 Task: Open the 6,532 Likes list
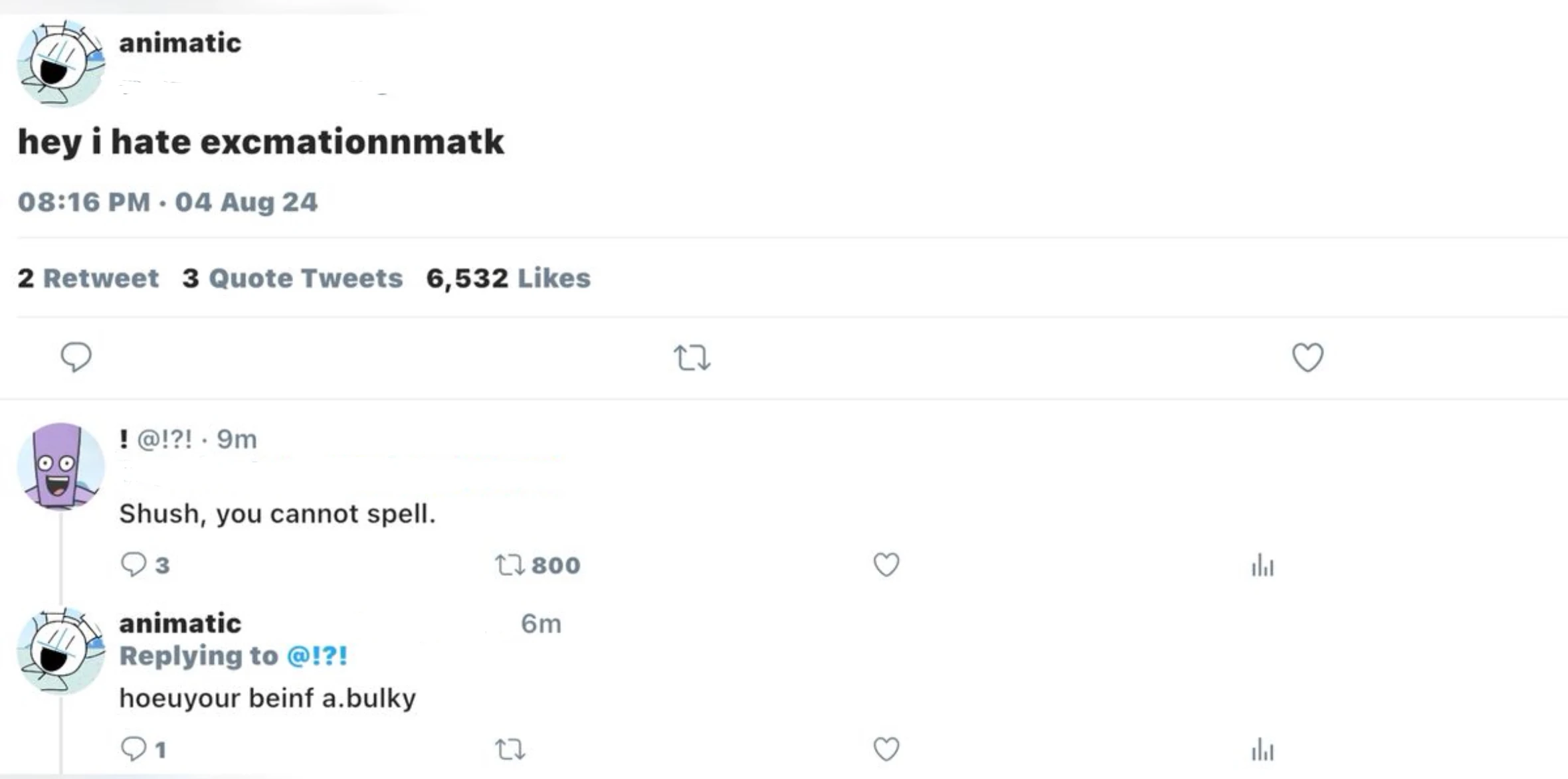508,278
